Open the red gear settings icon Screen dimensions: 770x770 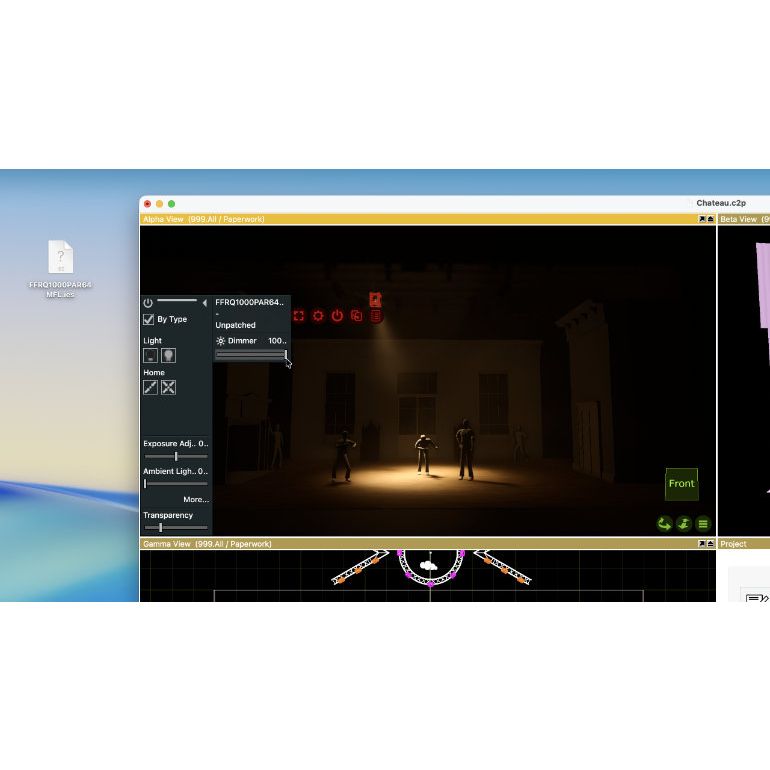tap(318, 316)
